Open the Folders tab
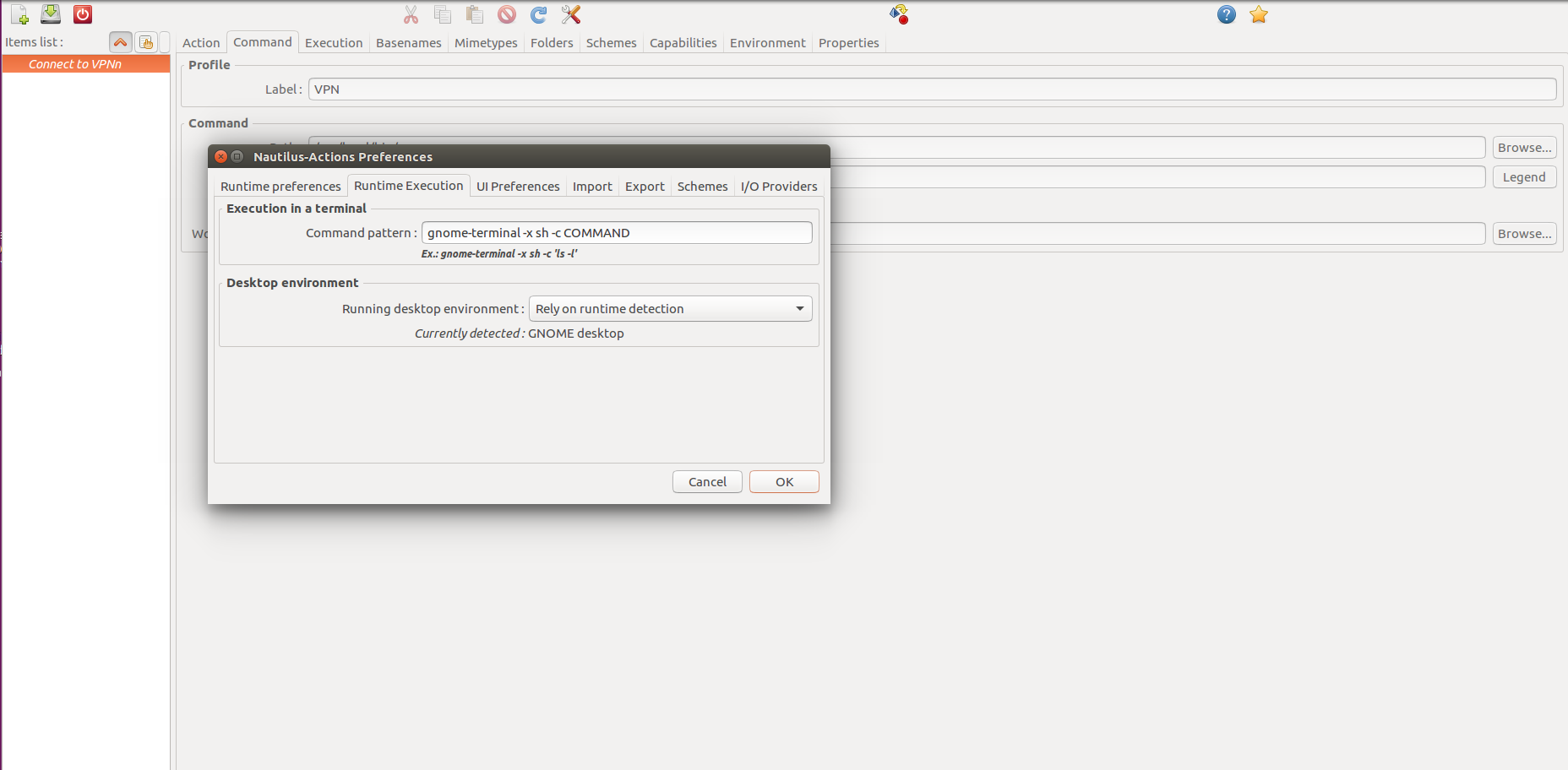Screen dimensions: 1568x770 coord(552,43)
